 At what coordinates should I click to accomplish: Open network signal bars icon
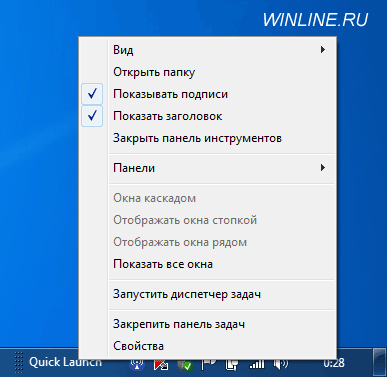257,365
